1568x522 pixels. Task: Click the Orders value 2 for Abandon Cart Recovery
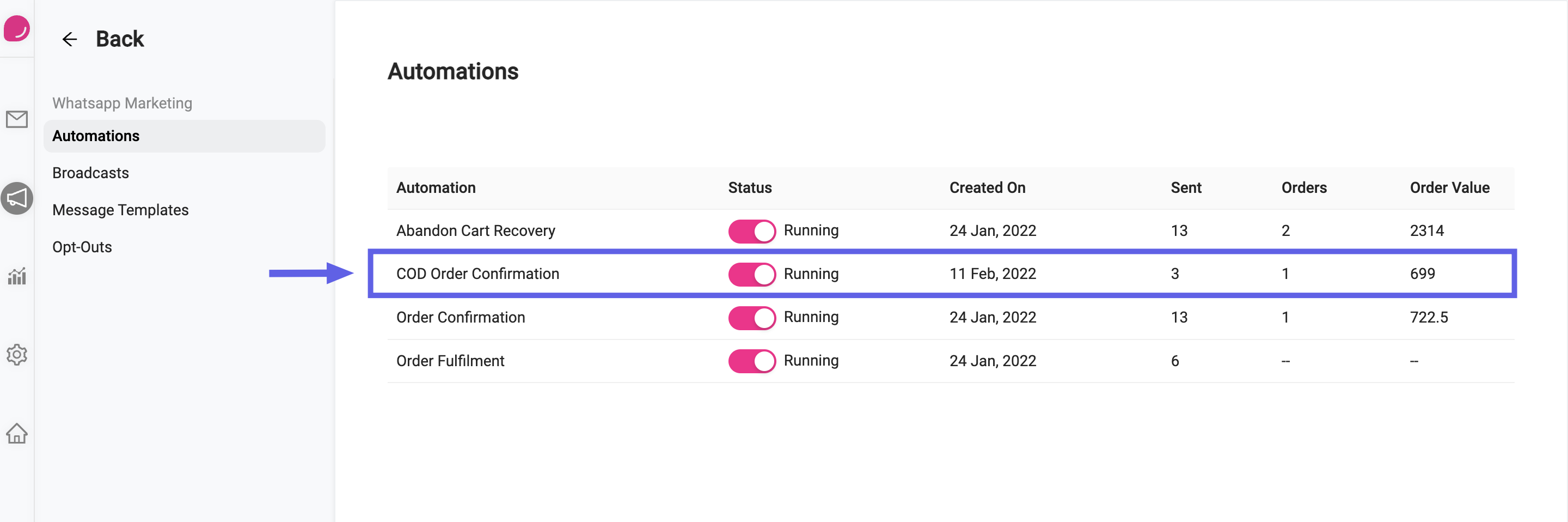pyautogui.click(x=1285, y=231)
